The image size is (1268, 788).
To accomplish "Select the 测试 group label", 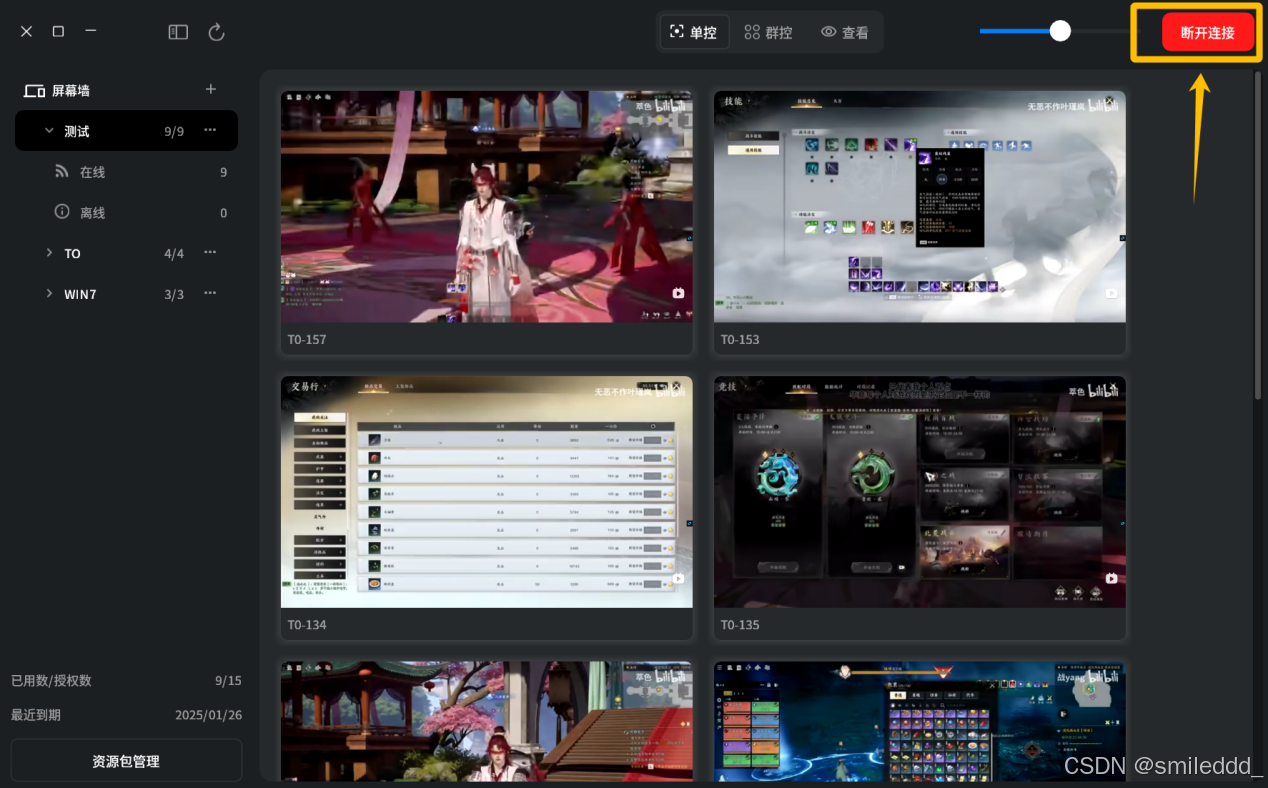I will (x=77, y=131).
